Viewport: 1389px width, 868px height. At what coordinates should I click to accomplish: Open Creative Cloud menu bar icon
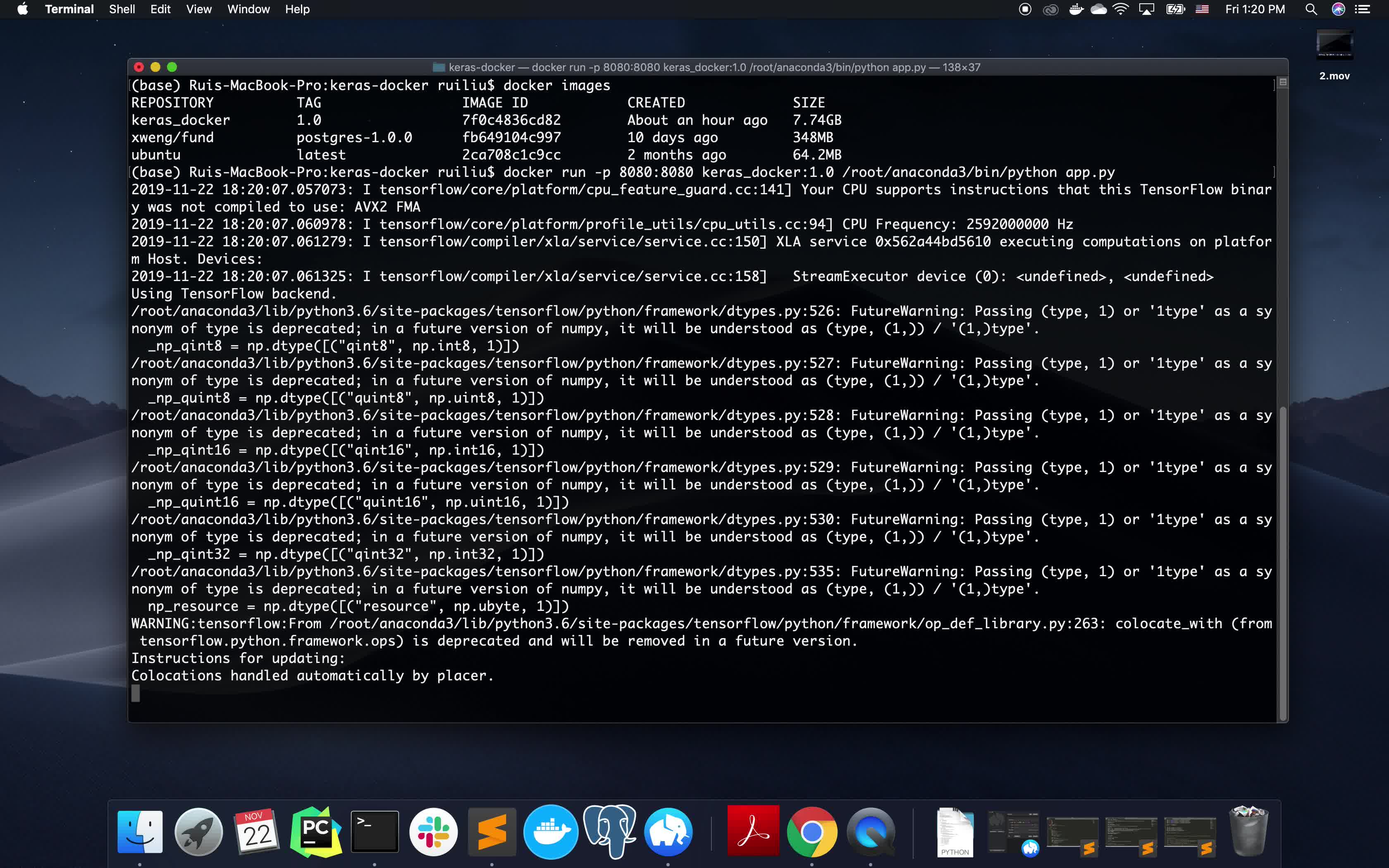(x=1050, y=9)
